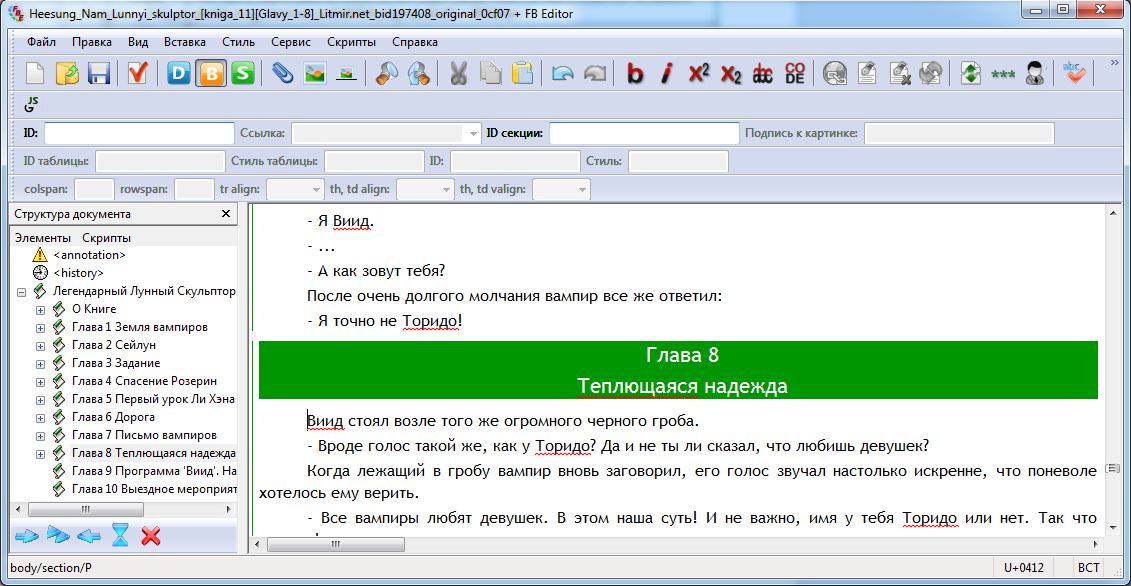Open the Вставка menu

[x=184, y=42]
